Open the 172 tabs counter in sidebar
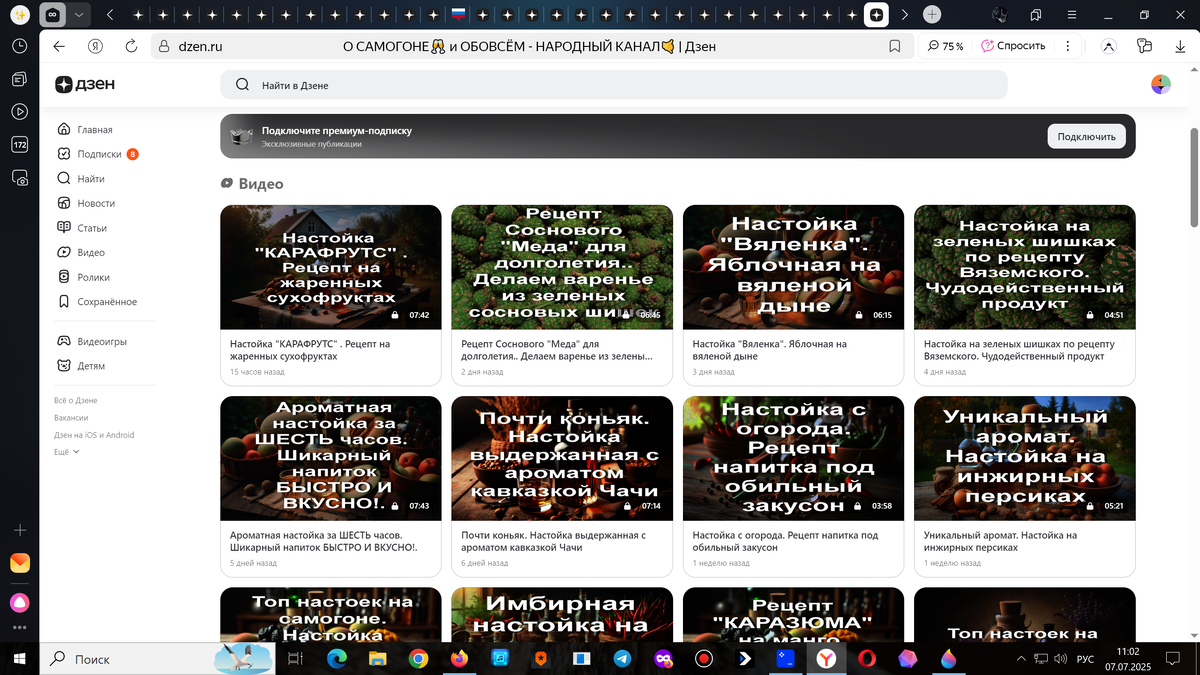 pyautogui.click(x=19, y=145)
